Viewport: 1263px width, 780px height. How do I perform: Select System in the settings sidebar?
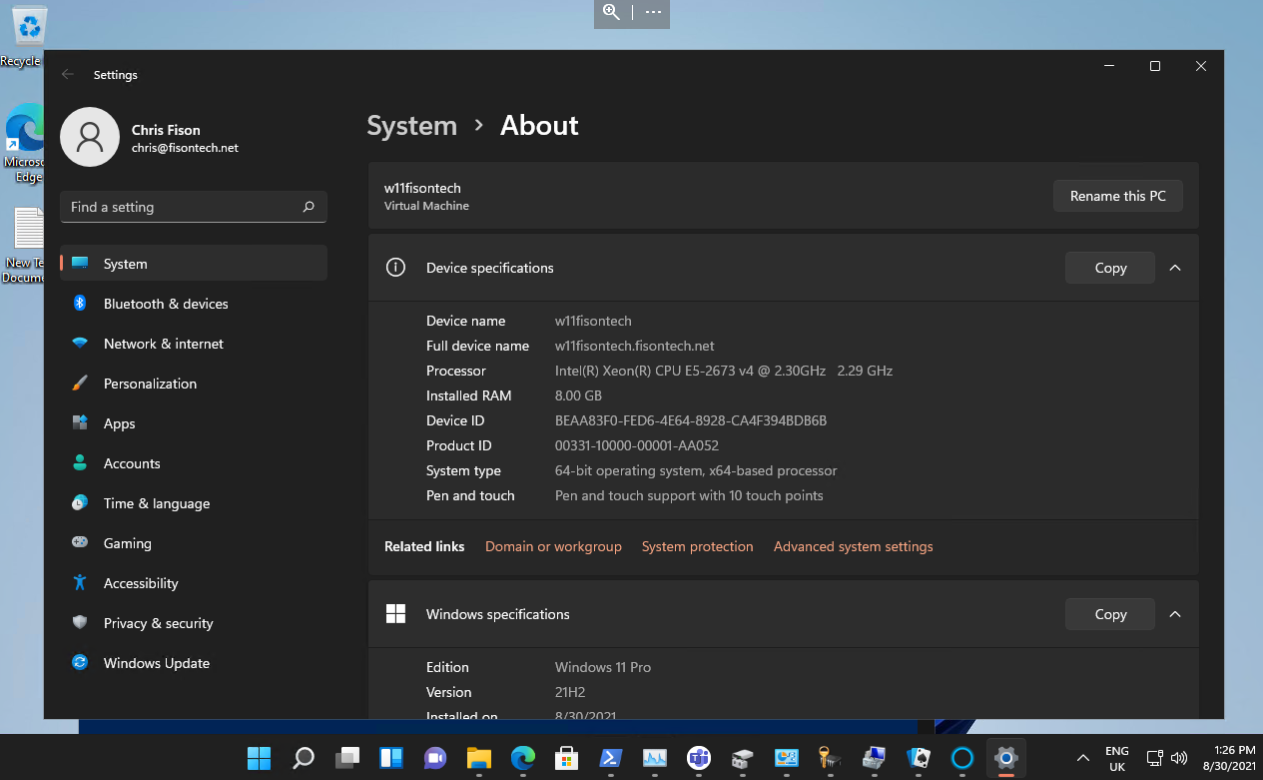[x=194, y=263]
